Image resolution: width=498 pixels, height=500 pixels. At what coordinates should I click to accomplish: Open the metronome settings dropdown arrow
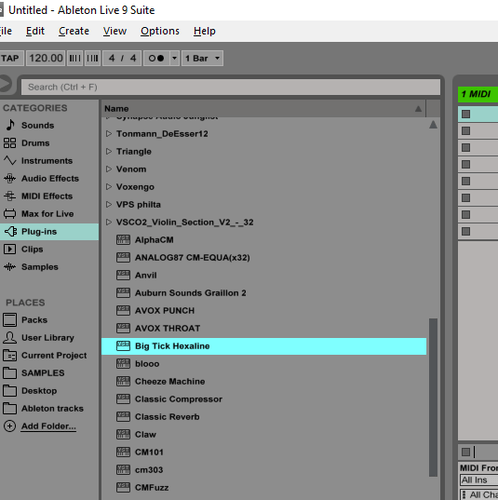pyautogui.click(x=174, y=58)
